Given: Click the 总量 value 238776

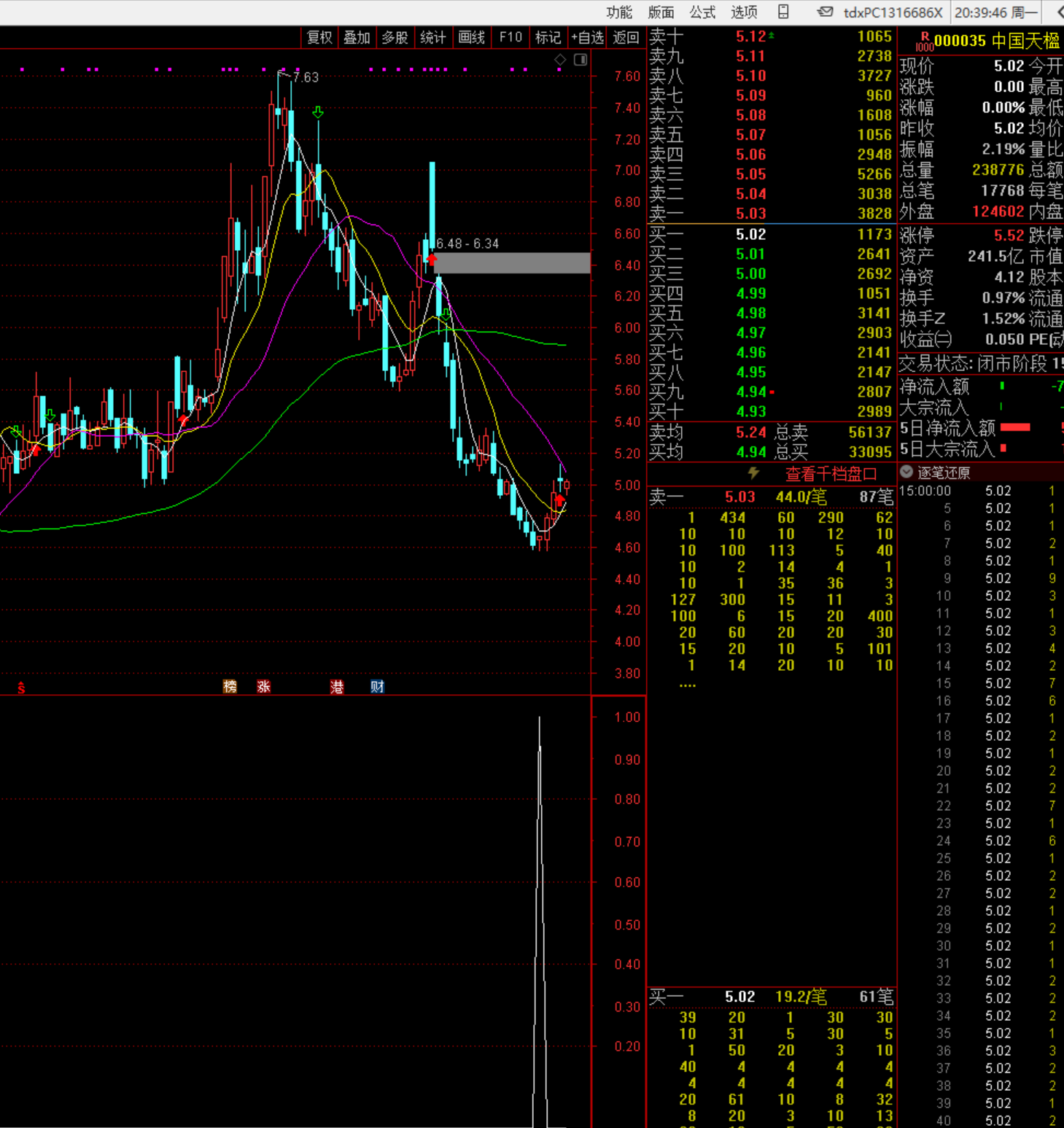Looking at the screenshot, I should (998, 170).
